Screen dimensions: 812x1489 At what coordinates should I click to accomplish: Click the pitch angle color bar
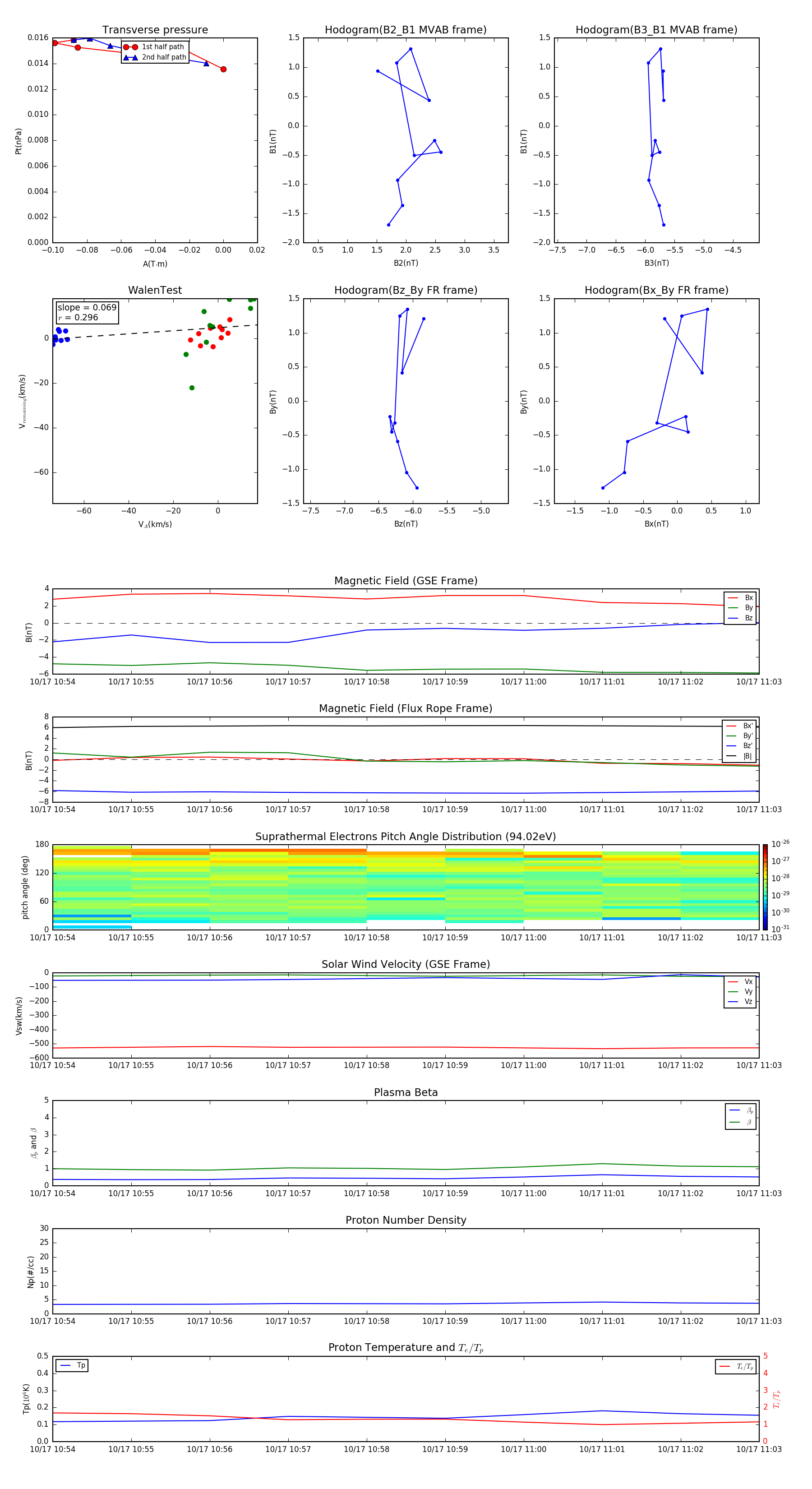765,887
